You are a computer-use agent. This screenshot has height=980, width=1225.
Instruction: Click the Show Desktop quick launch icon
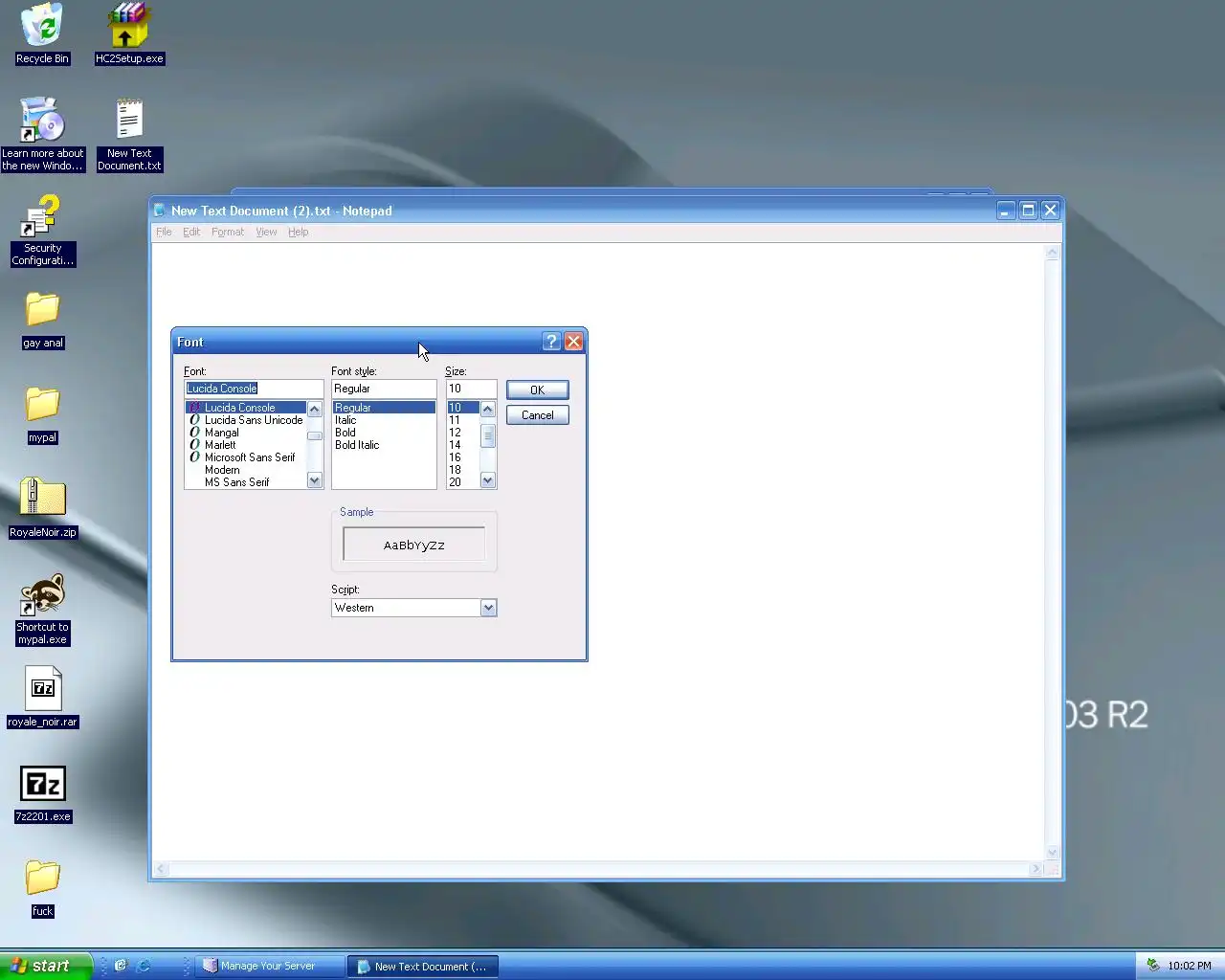pyautogui.click(x=121, y=966)
